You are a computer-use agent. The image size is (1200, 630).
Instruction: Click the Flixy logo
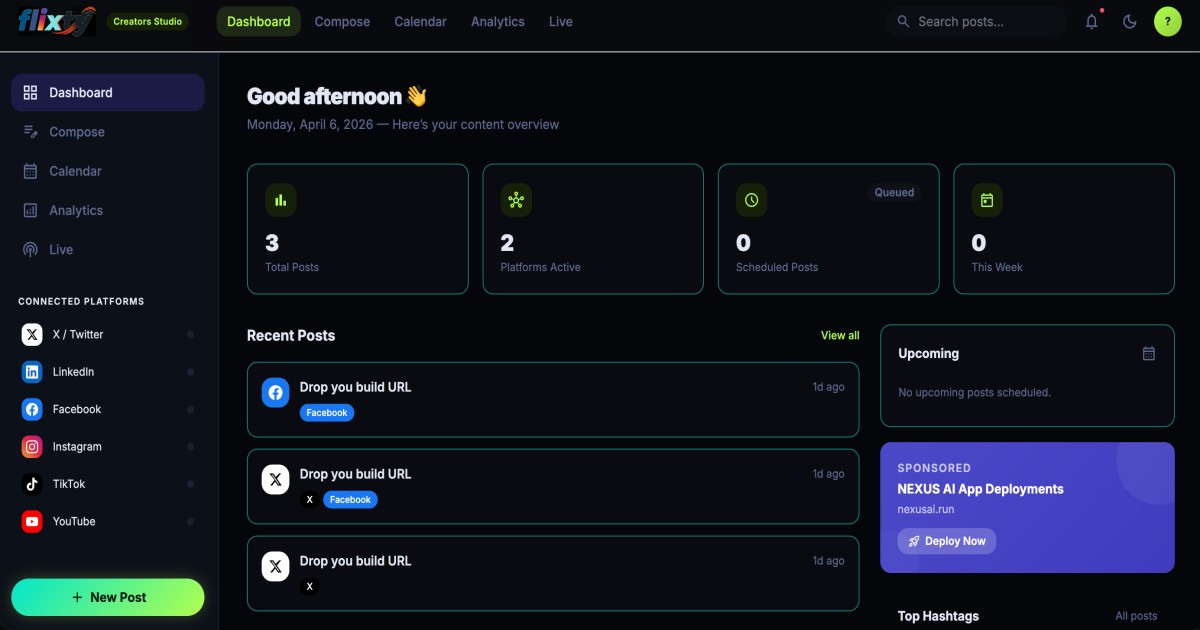point(56,21)
